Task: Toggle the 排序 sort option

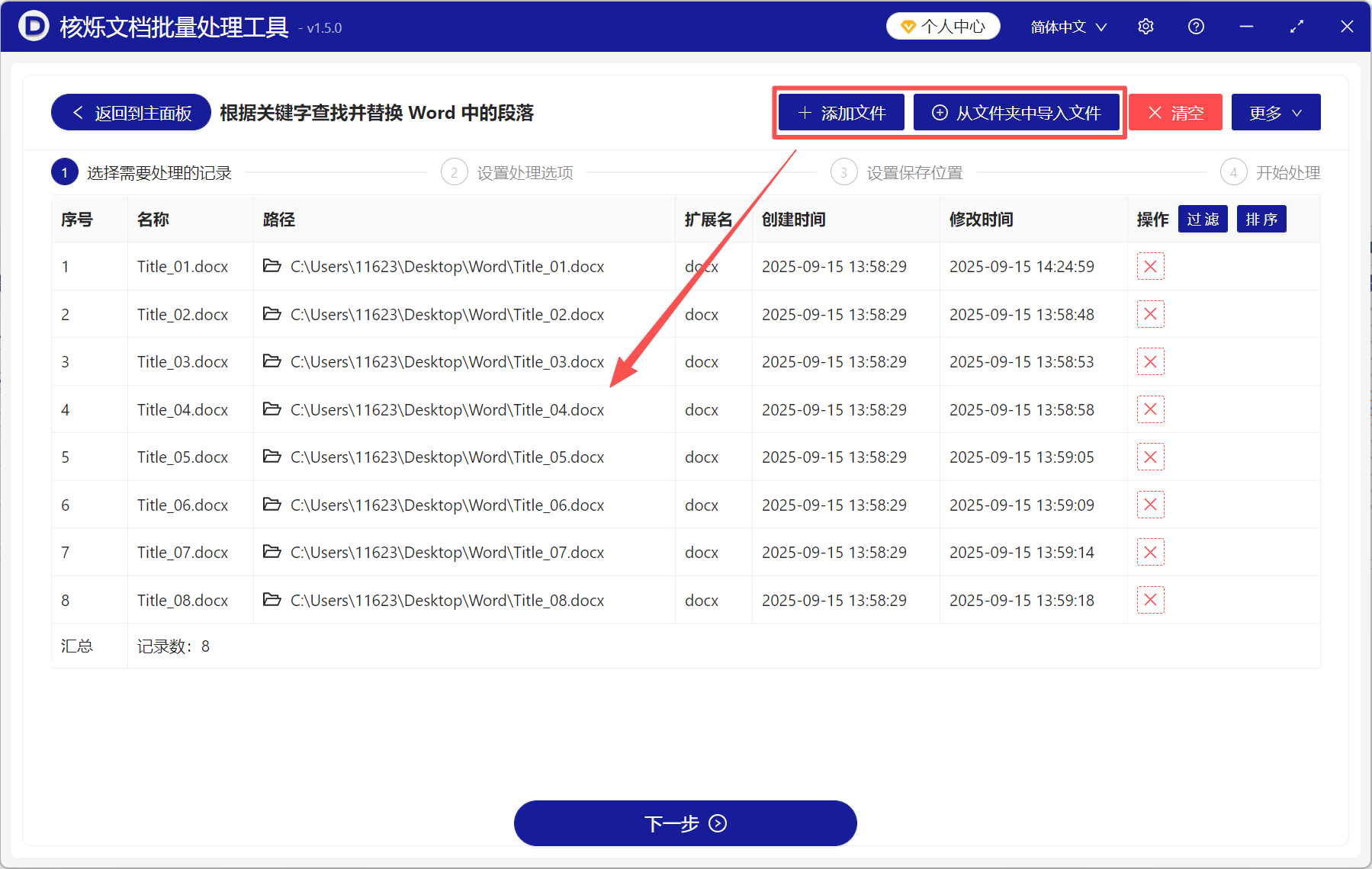Action: tap(1261, 219)
